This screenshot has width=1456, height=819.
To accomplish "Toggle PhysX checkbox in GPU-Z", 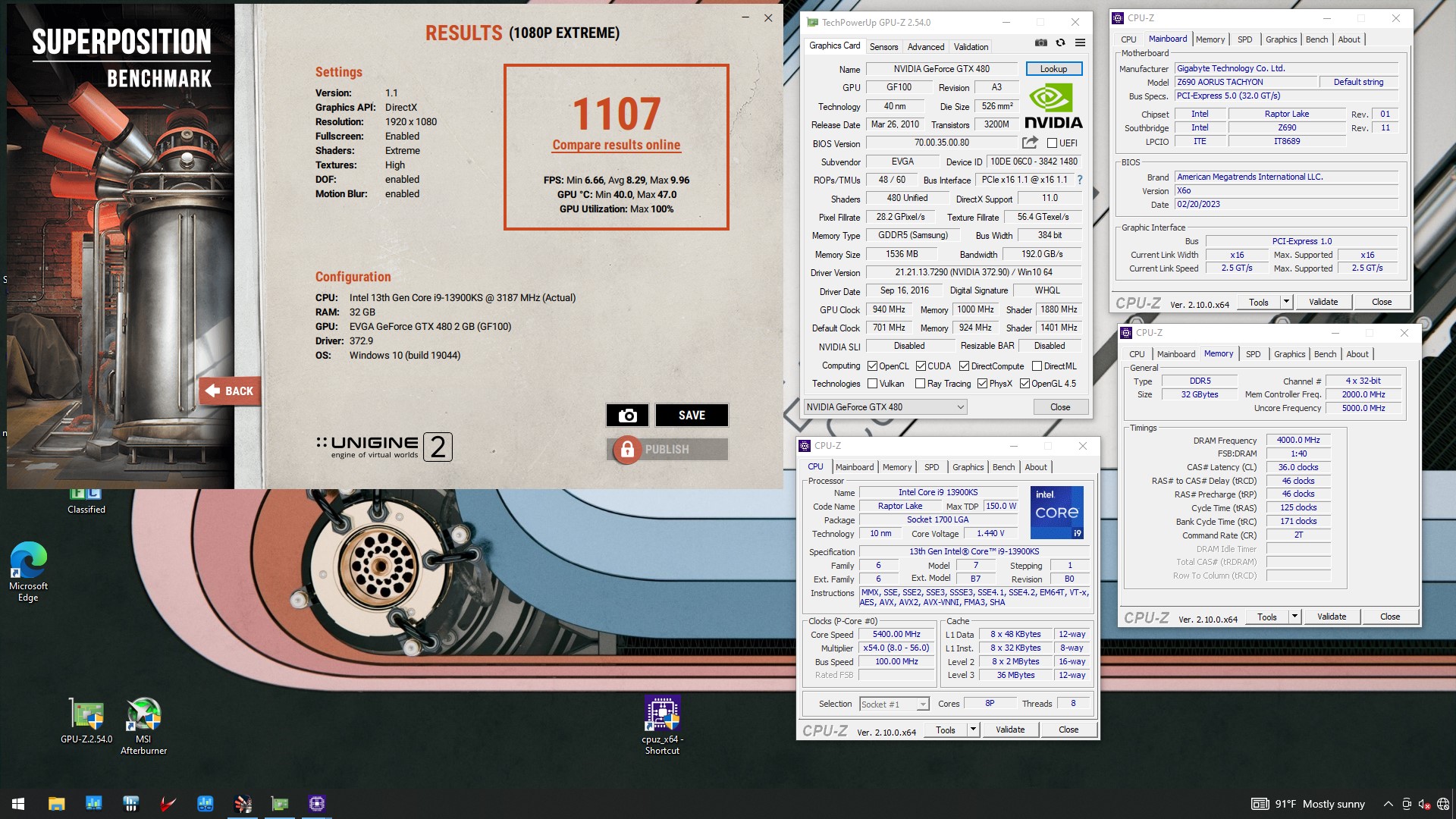I will pyautogui.click(x=982, y=384).
